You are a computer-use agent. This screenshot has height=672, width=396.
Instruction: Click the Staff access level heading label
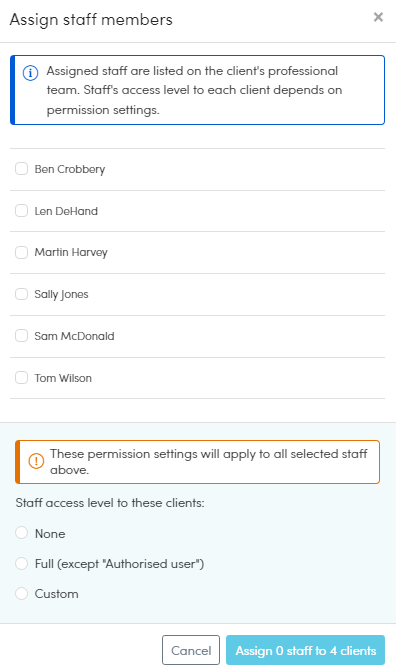(x=110, y=502)
